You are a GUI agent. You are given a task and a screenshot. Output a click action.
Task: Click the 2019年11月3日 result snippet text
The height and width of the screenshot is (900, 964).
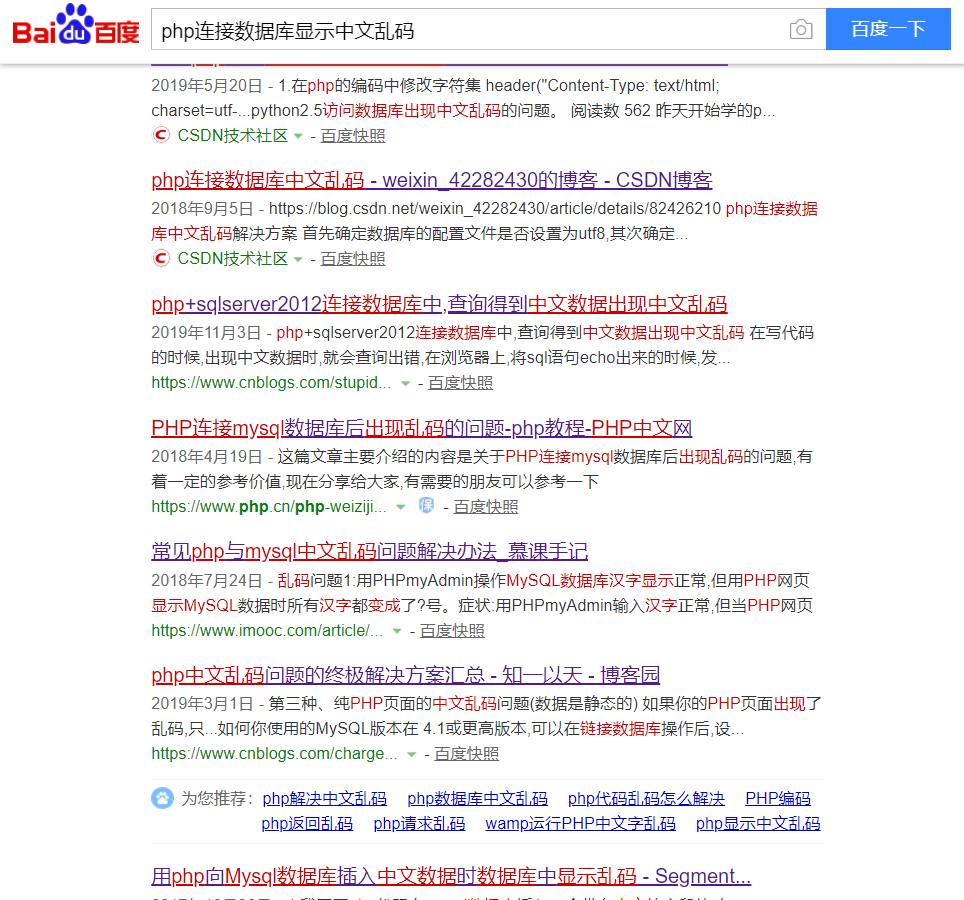(x=483, y=345)
